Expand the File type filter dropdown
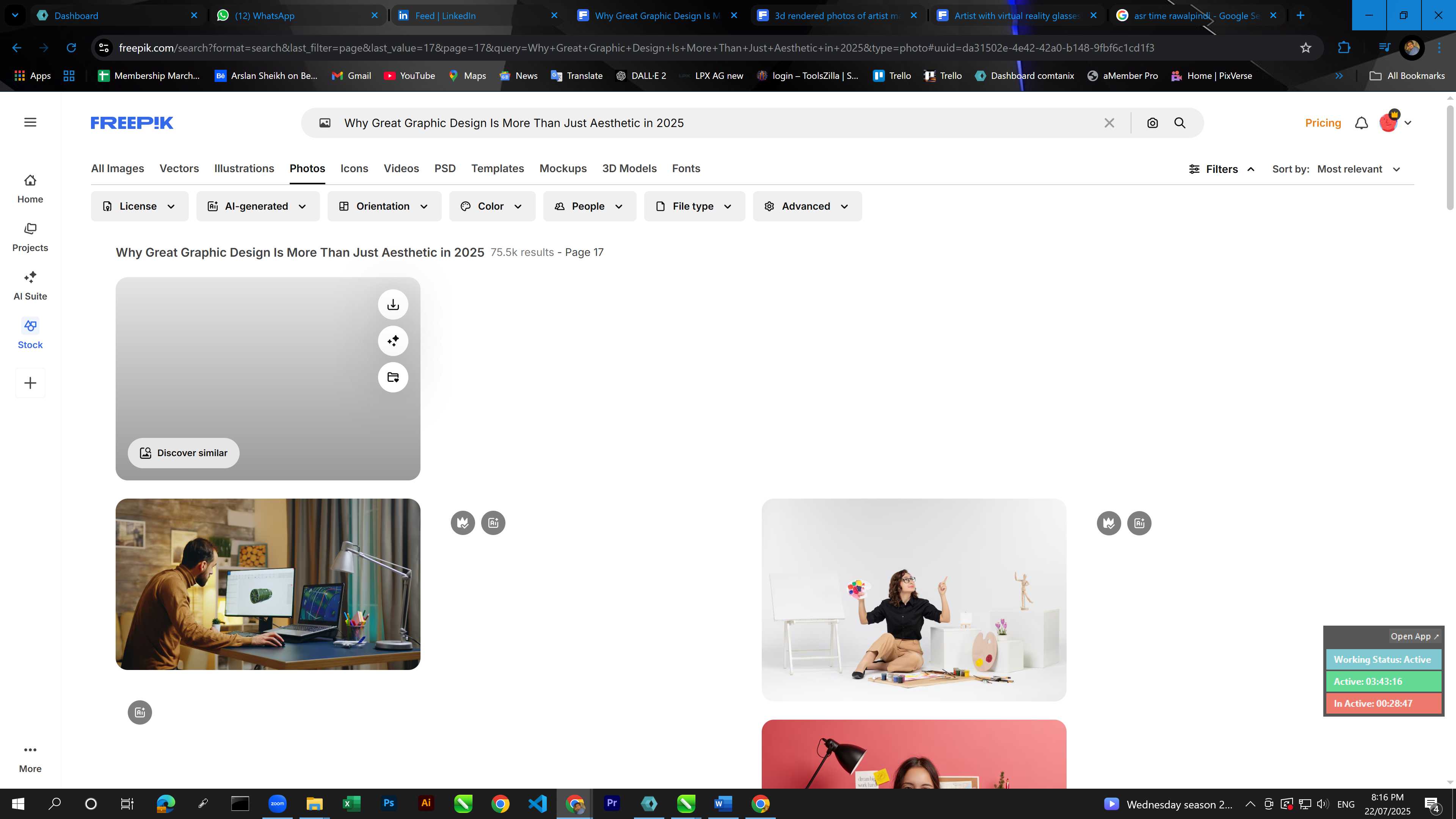The width and height of the screenshot is (1456, 819). tap(694, 206)
